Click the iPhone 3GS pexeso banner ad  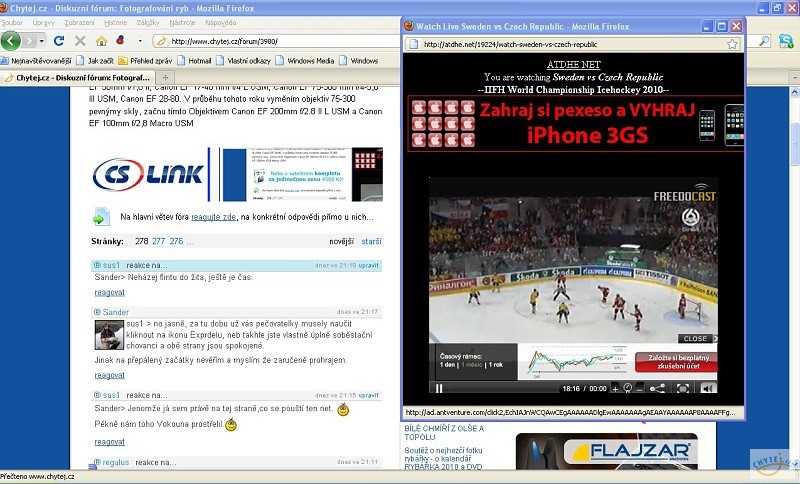click(x=576, y=123)
